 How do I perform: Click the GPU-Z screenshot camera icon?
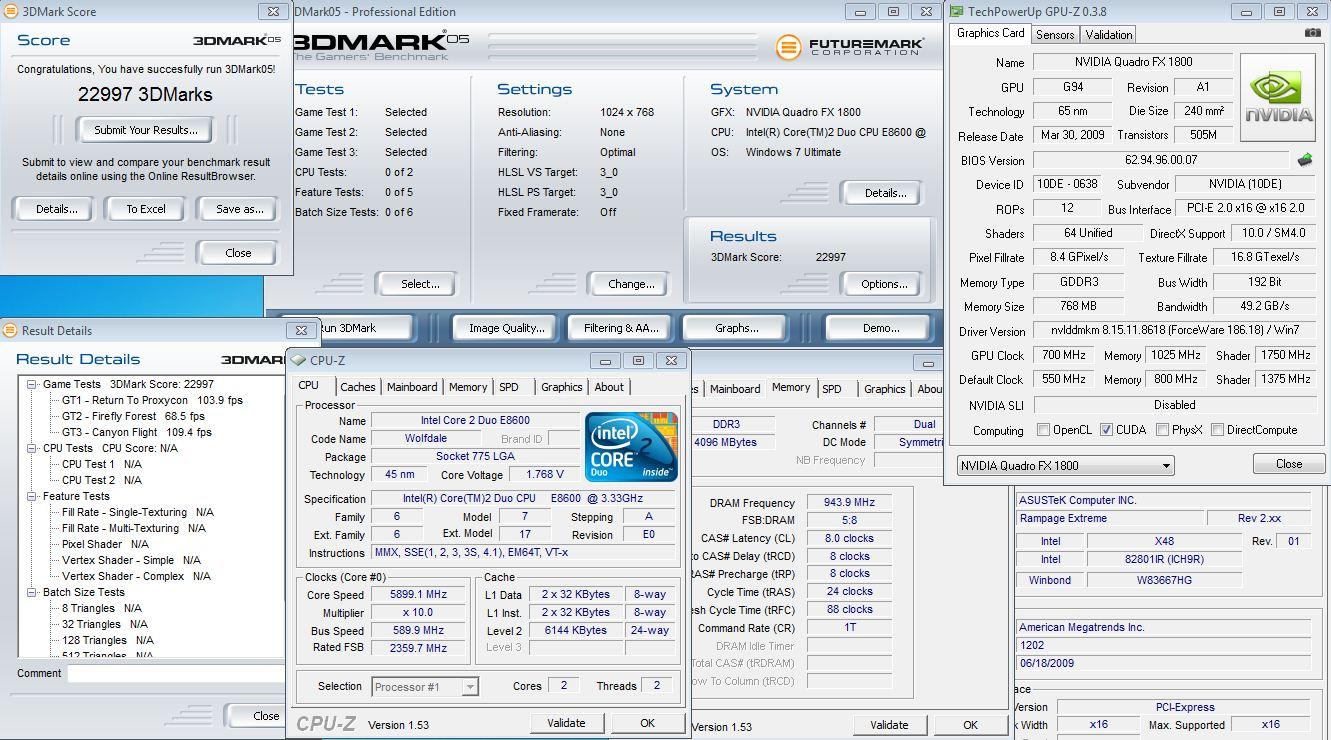1312,33
